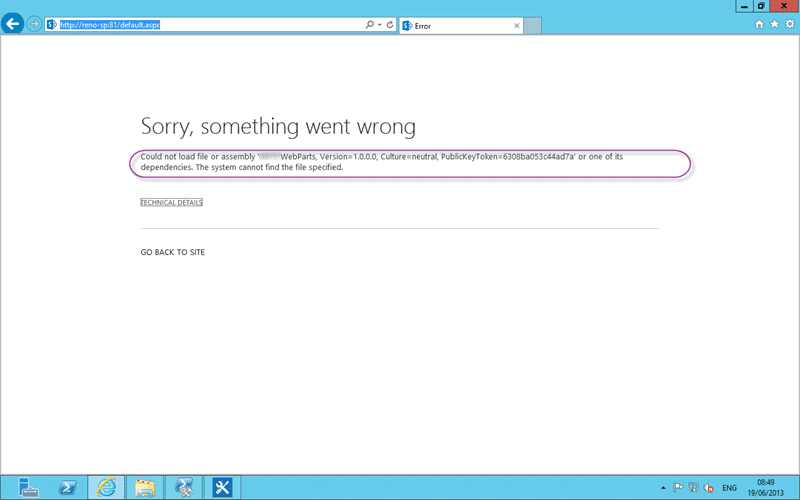Close the Error tab with its X
This screenshot has width=800, height=500.
[x=516, y=26]
